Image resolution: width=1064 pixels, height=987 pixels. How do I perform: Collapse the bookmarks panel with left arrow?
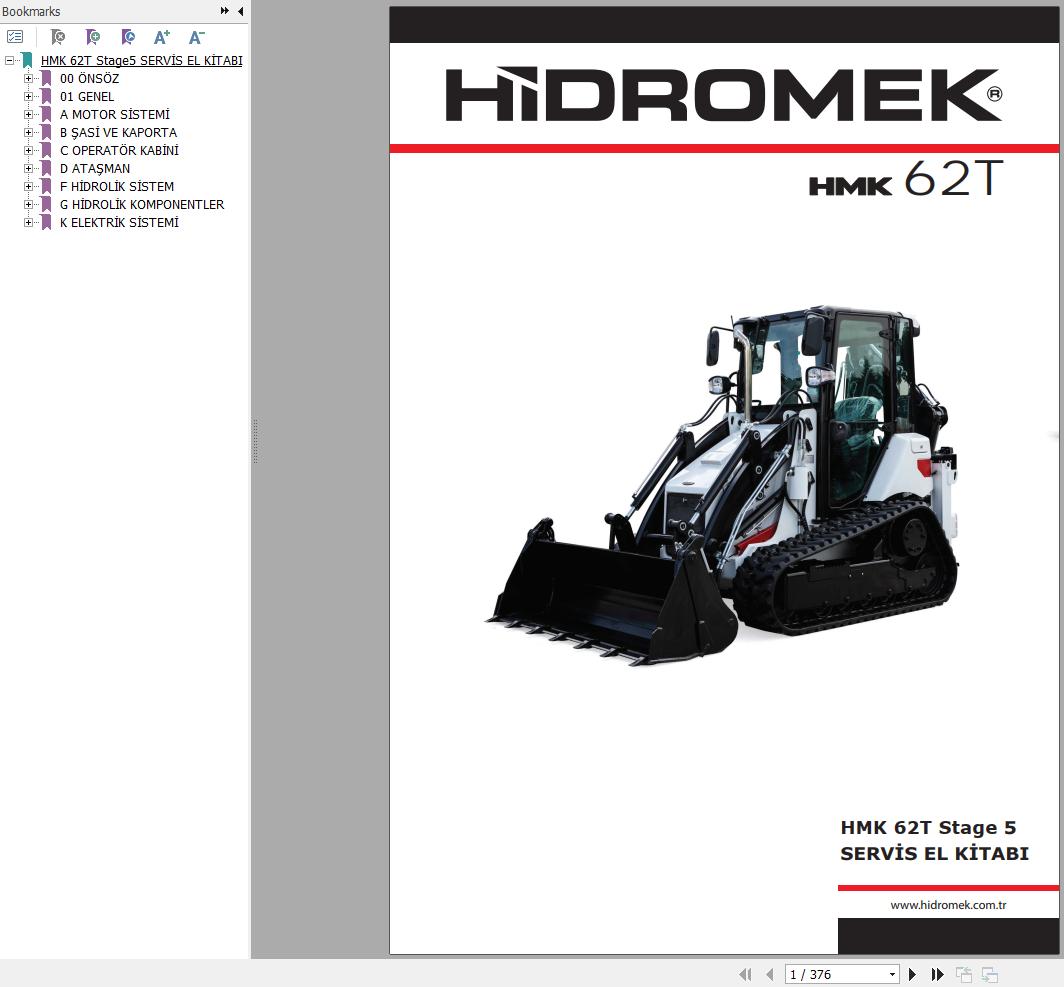pos(240,11)
